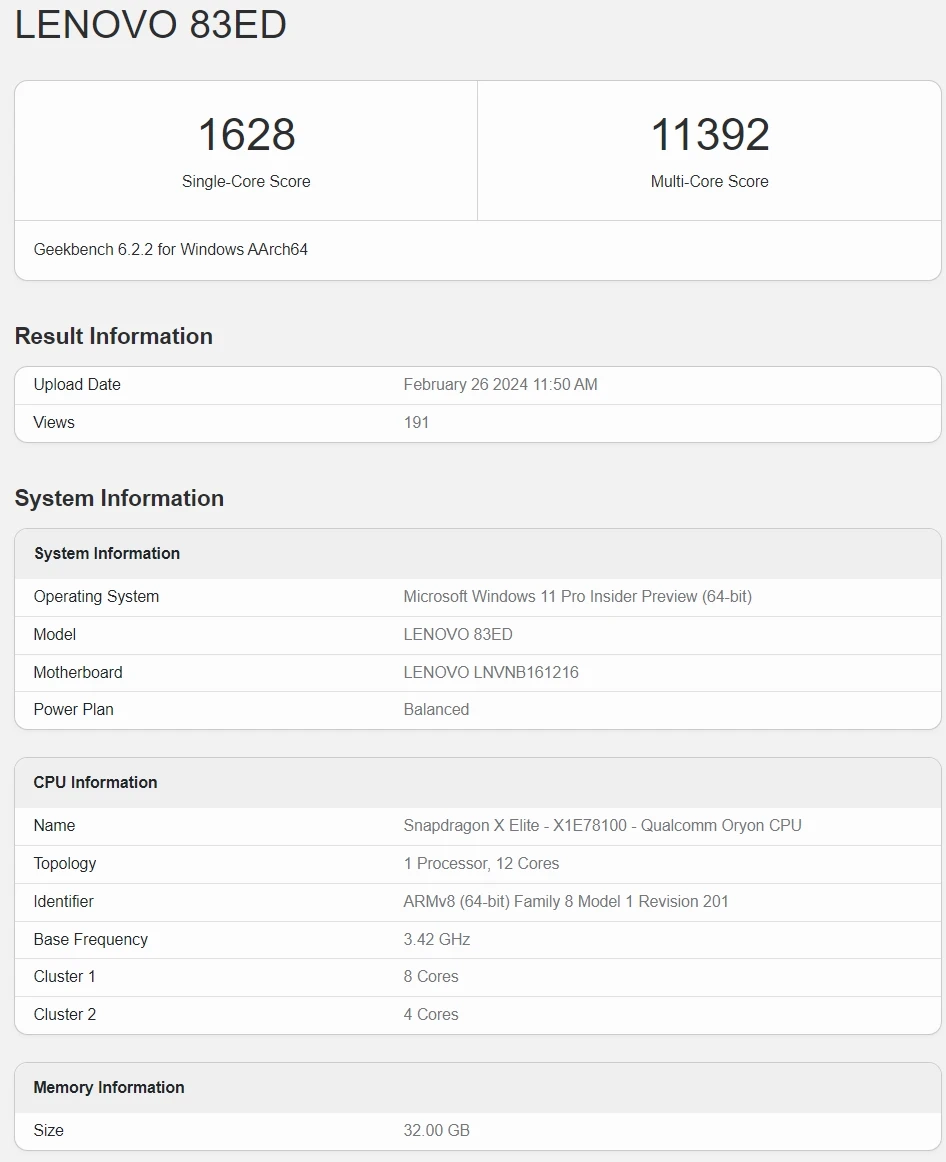
Task: Select the Operating System value text
Action: coord(578,596)
